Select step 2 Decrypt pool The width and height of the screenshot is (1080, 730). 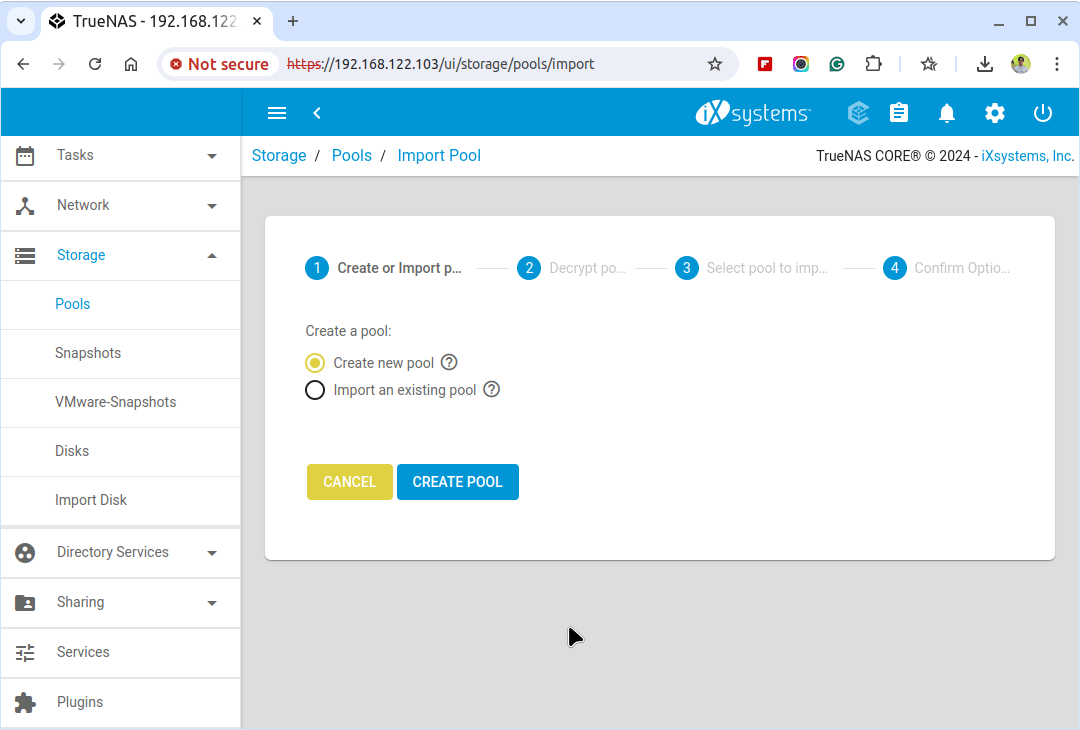tap(572, 268)
